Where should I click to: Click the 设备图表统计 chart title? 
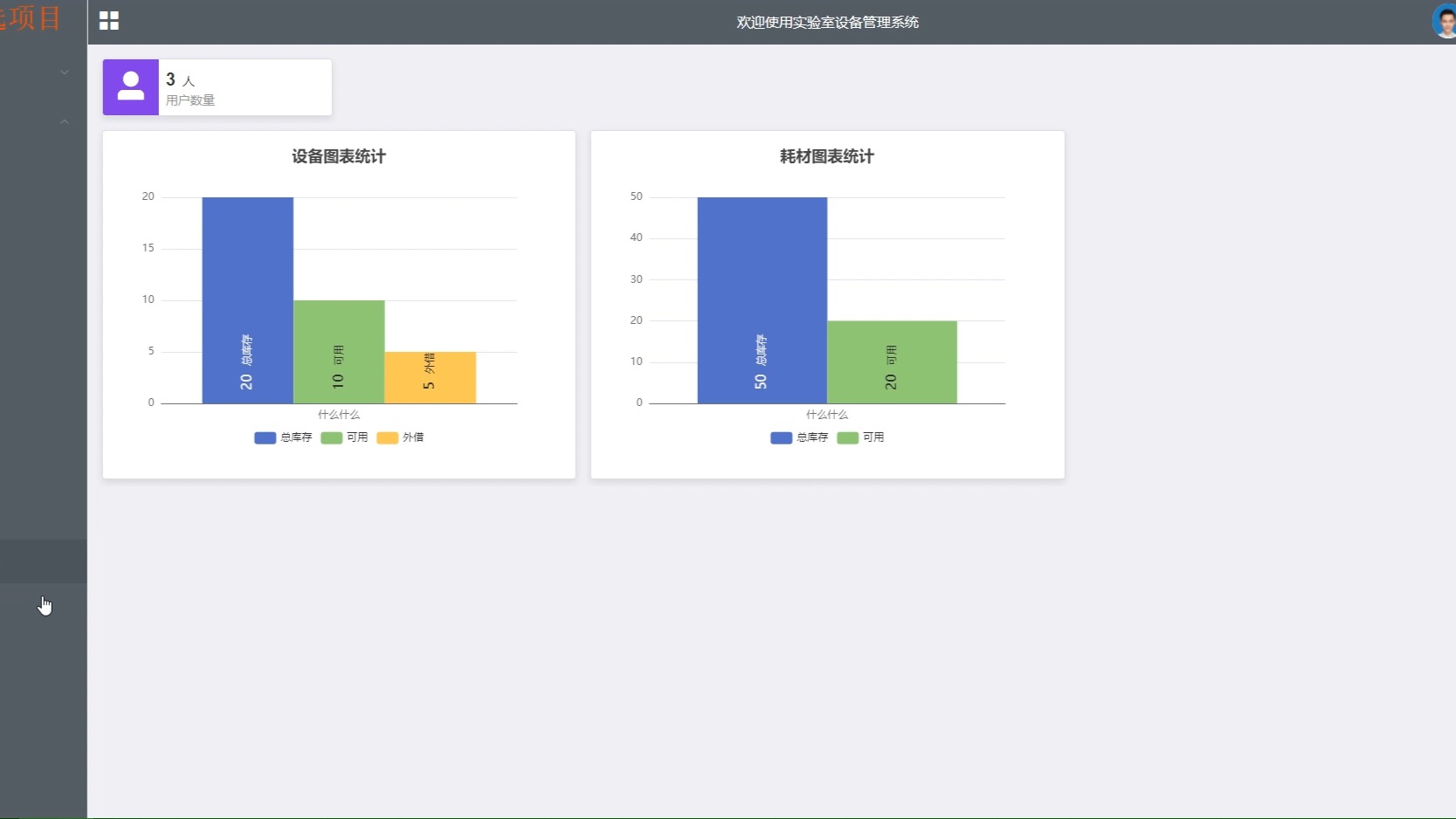click(x=339, y=156)
